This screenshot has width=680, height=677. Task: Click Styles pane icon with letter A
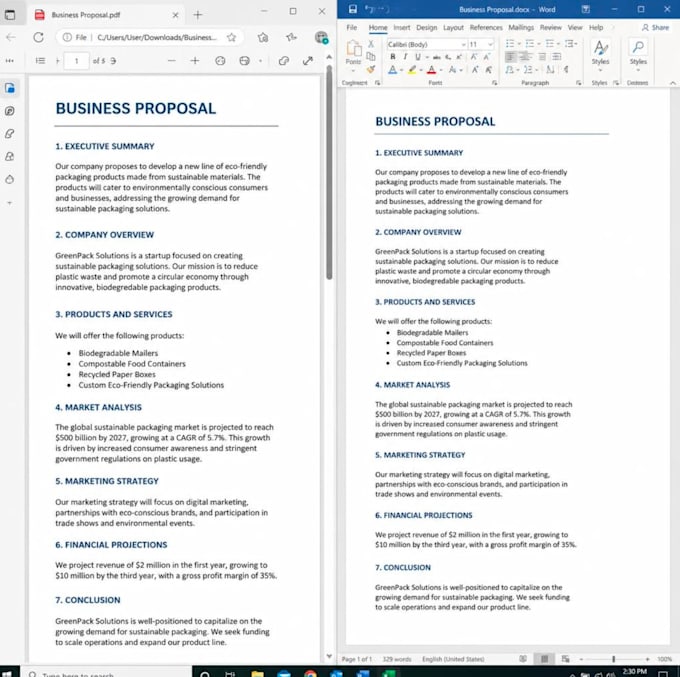tap(601, 48)
